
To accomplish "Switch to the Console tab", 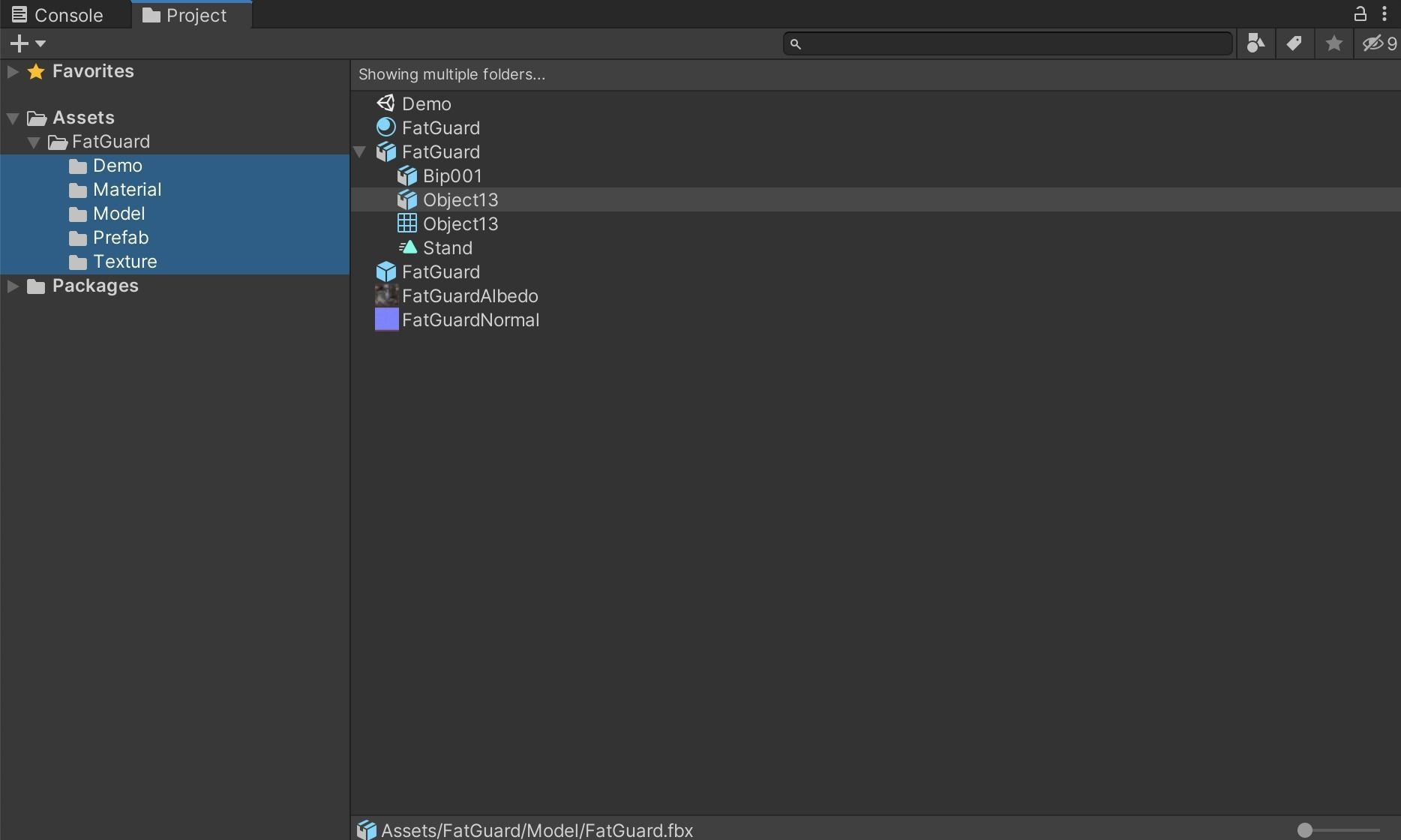I will click(58, 15).
